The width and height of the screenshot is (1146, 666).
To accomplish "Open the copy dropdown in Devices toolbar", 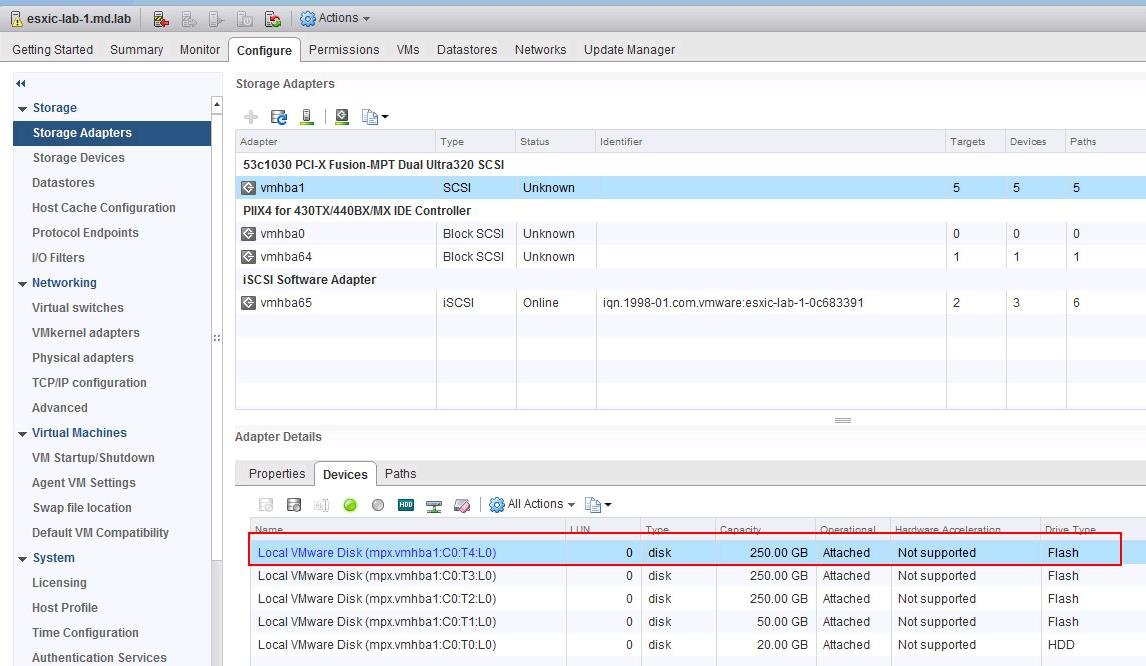I will 598,504.
